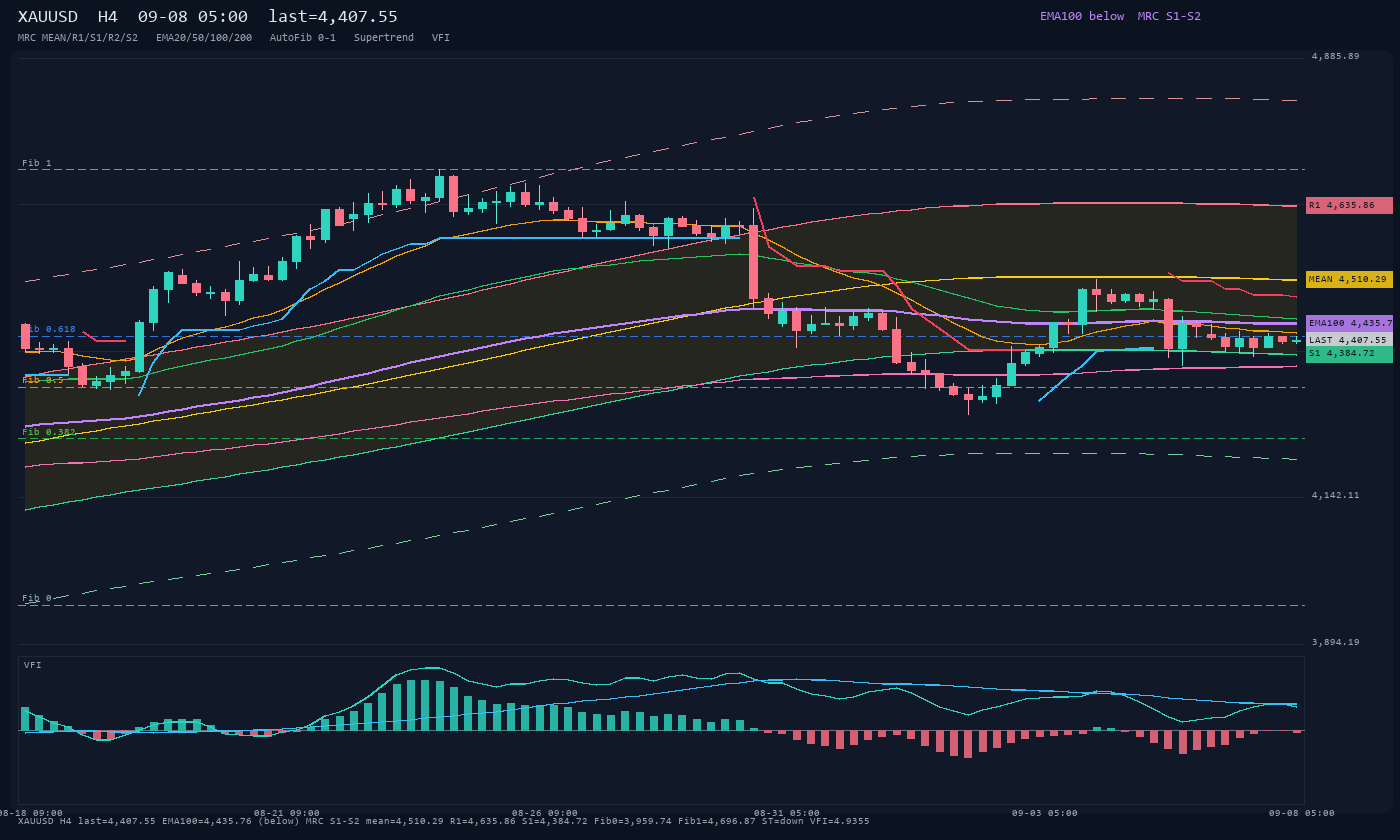Select the Supertrend legend entry
The image size is (1400, 840).
384,38
